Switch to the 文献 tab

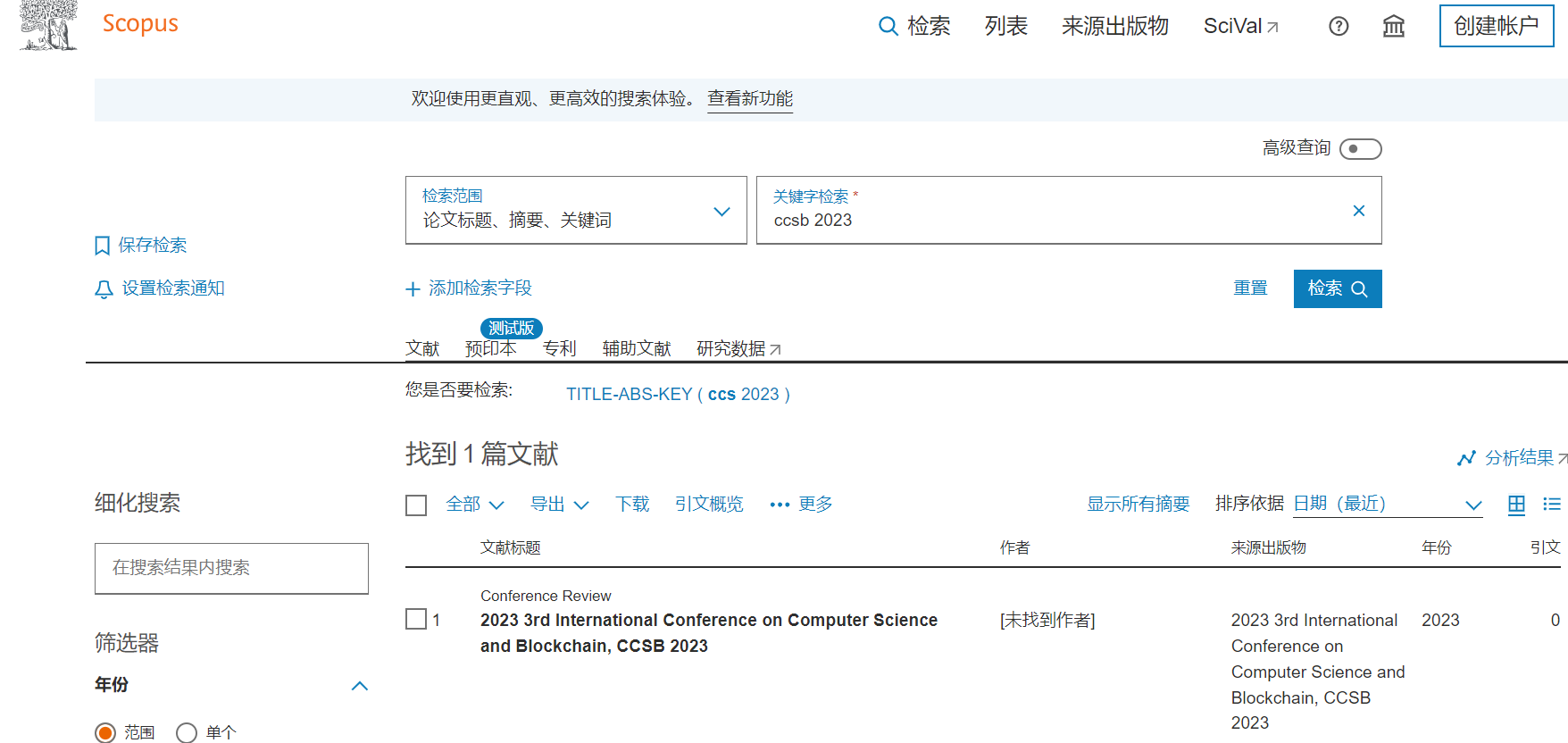(x=422, y=348)
